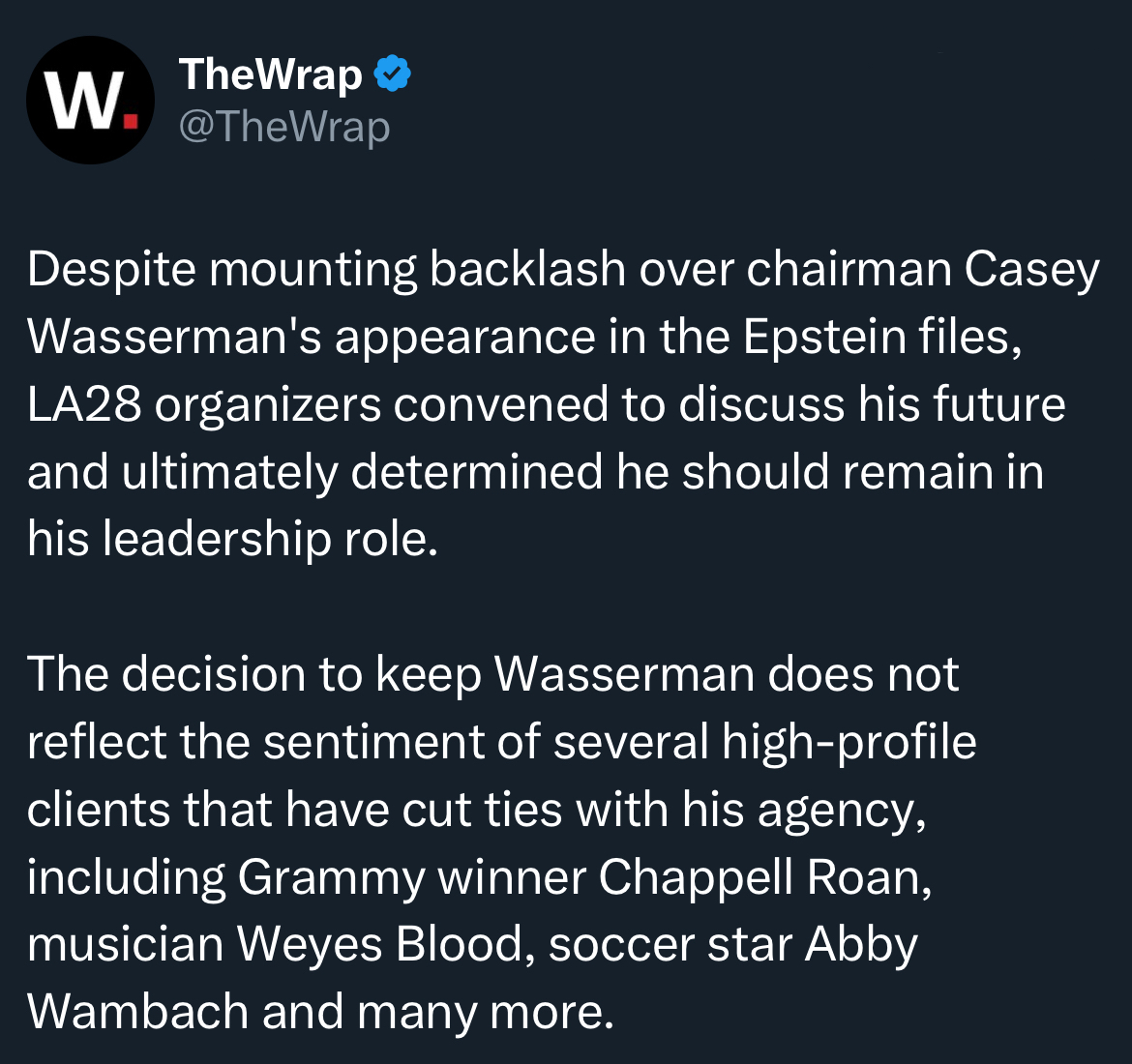Click TheWrap's round profile avatar
The height and width of the screenshot is (1064, 1132).
tap(90, 101)
